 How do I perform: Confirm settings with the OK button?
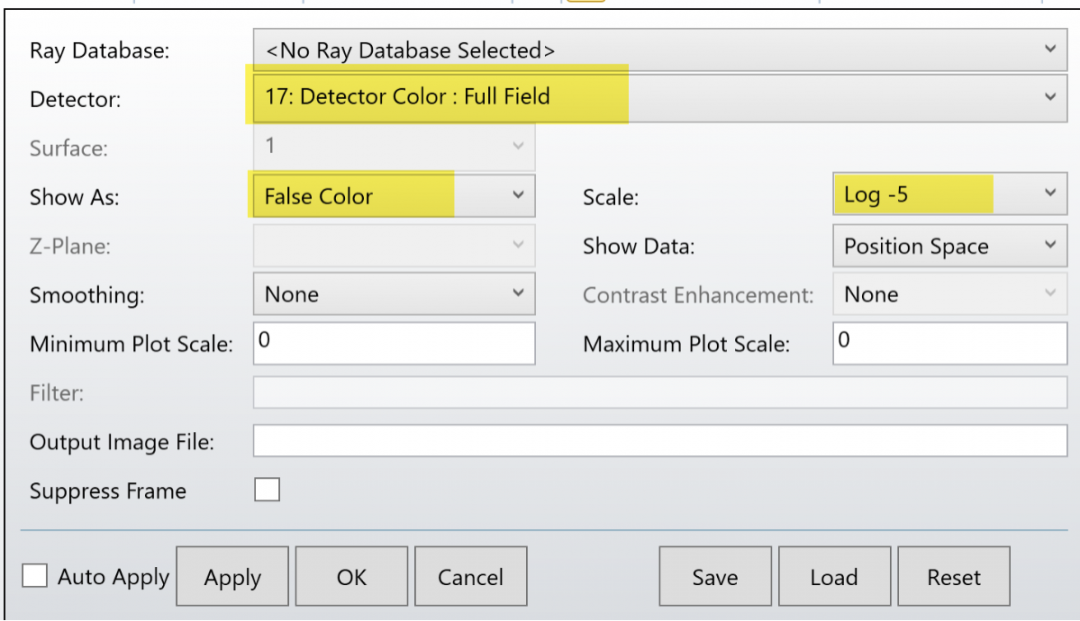point(351,576)
